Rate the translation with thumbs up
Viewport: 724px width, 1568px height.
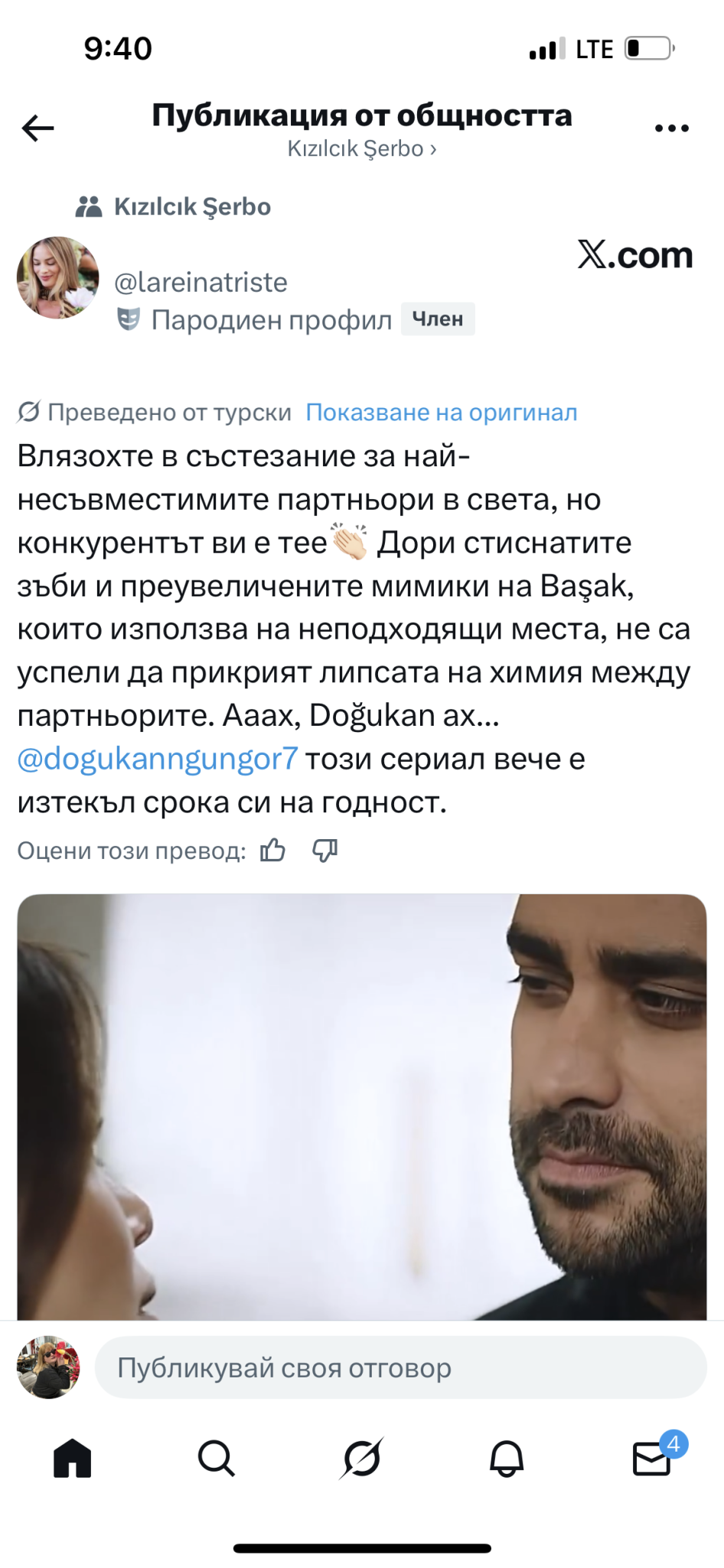pyautogui.click(x=272, y=851)
